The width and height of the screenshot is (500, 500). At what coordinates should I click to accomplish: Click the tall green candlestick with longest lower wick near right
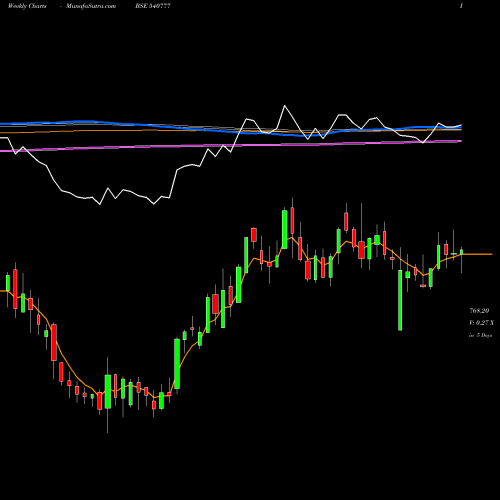click(x=400, y=300)
